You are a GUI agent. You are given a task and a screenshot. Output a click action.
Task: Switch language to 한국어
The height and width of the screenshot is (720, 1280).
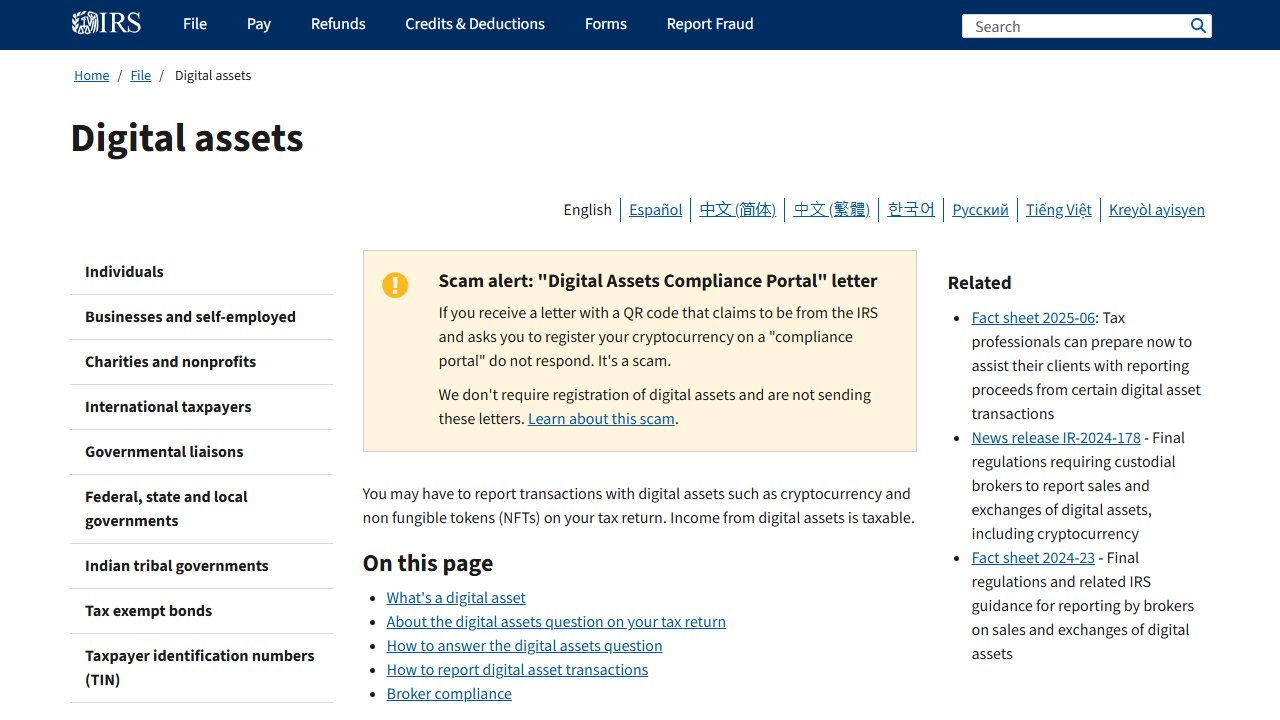911,209
